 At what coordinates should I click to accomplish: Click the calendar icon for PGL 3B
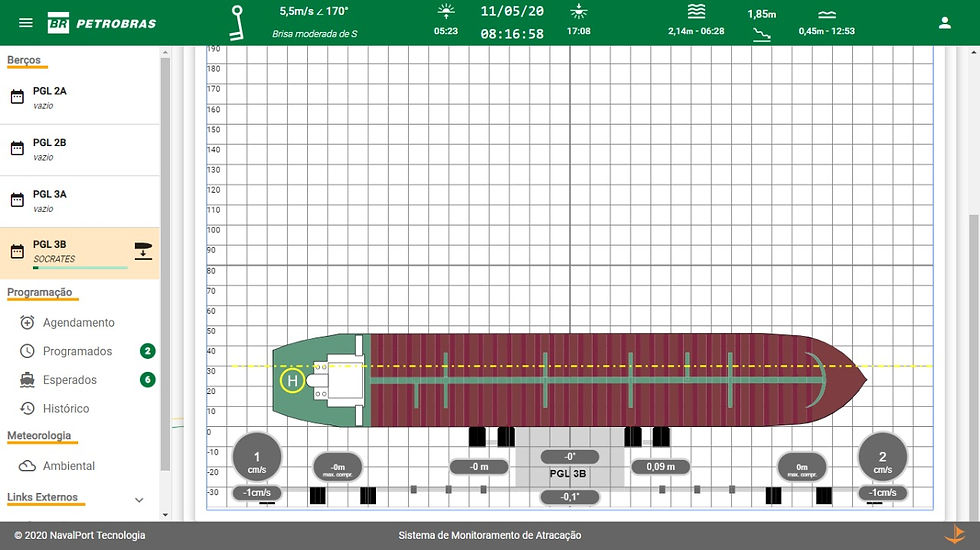click(x=18, y=252)
